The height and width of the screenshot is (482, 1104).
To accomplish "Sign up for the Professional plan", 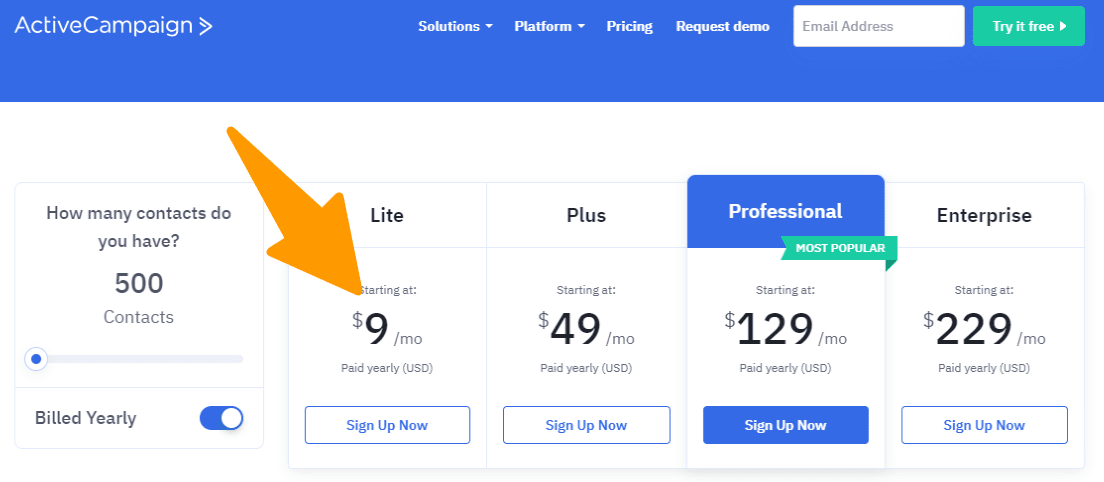I will (x=785, y=425).
